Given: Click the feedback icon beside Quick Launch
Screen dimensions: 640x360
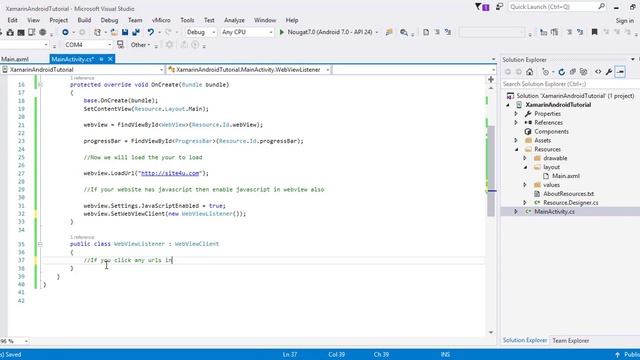Looking at the screenshot, I should (x=499, y=7).
